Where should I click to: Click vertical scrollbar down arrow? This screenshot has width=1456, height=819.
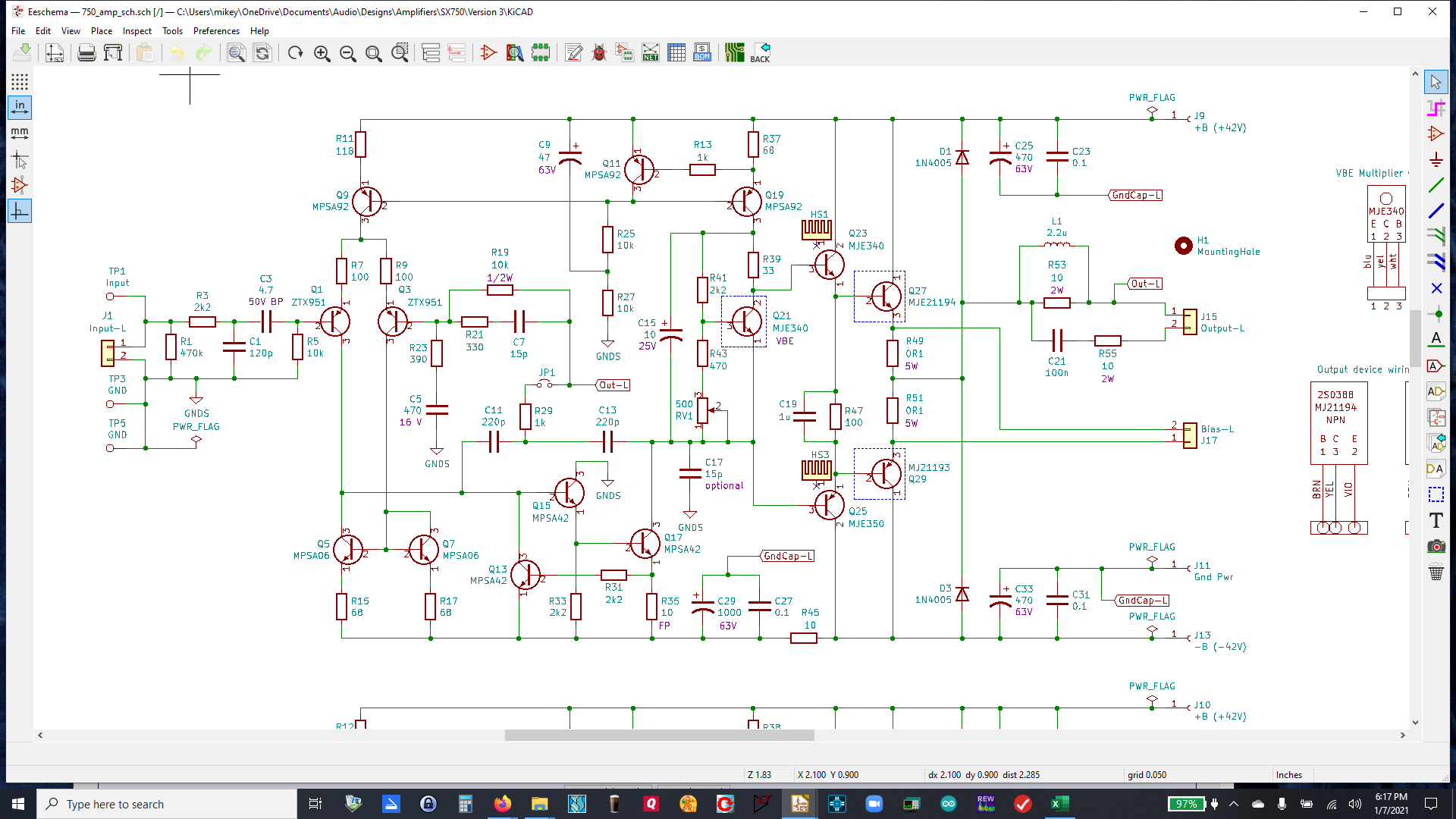click(x=1415, y=723)
